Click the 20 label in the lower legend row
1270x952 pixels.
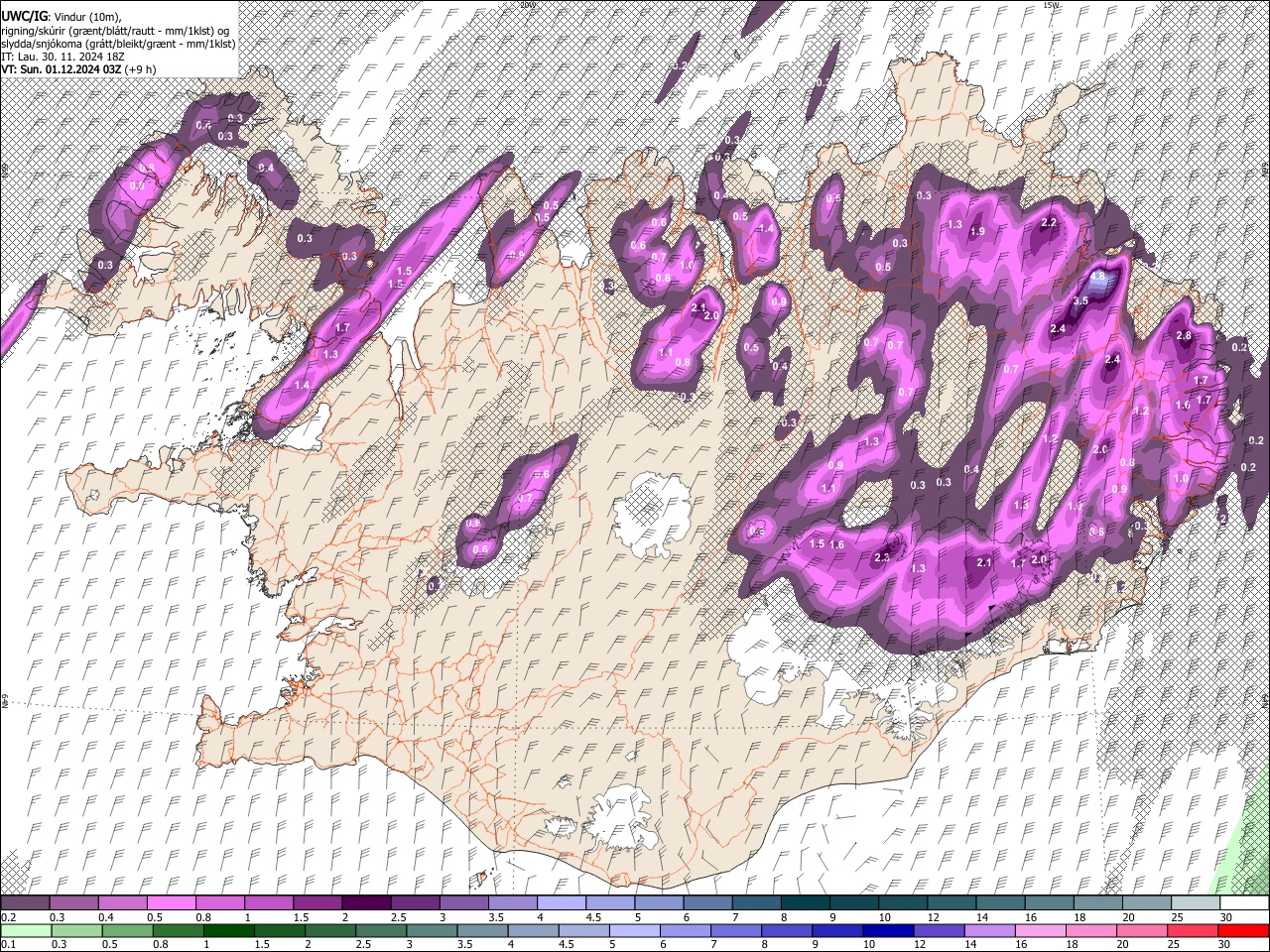click(1123, 944)
